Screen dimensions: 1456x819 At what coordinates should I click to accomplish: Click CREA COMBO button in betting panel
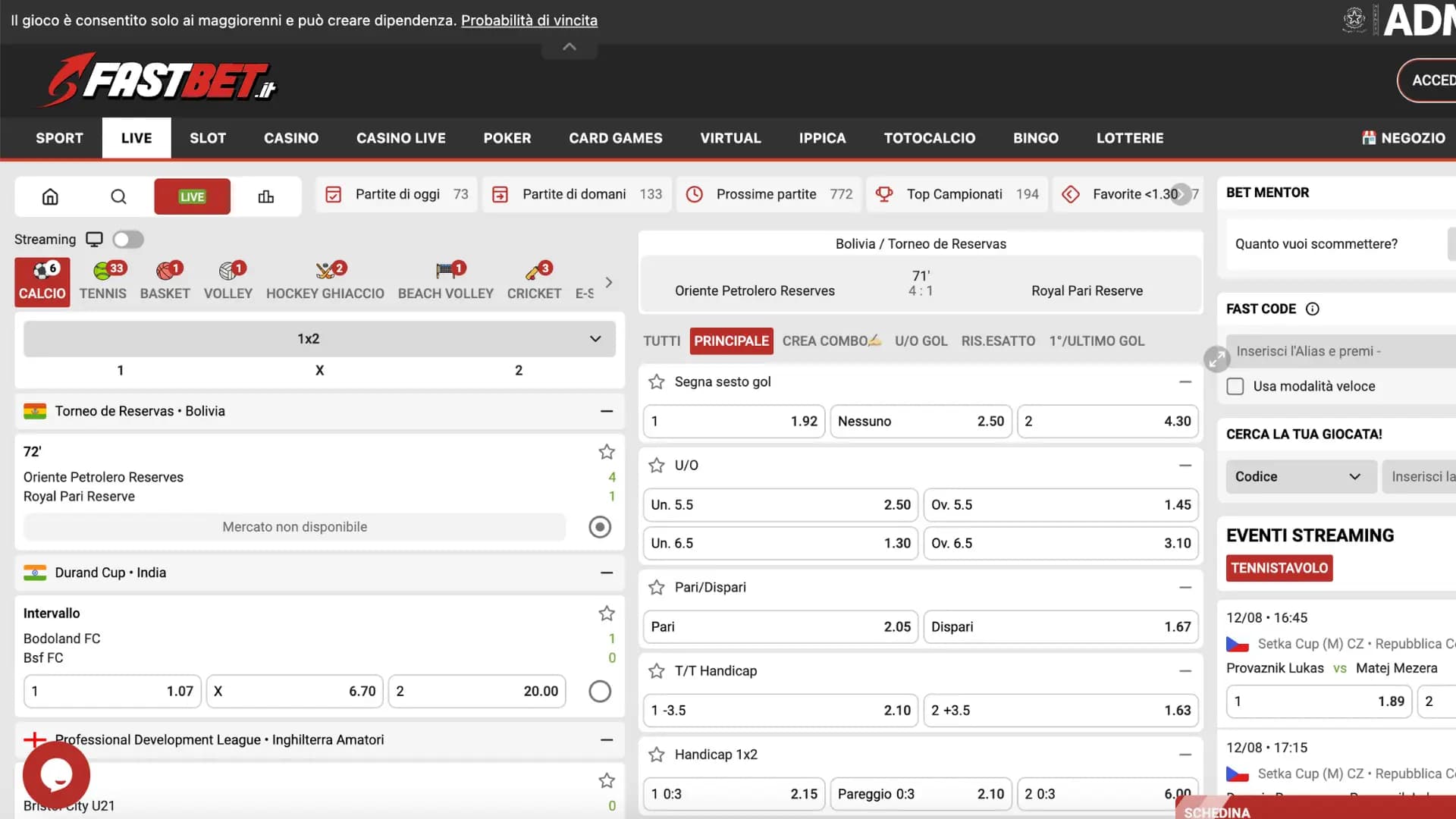coord(831,341)
